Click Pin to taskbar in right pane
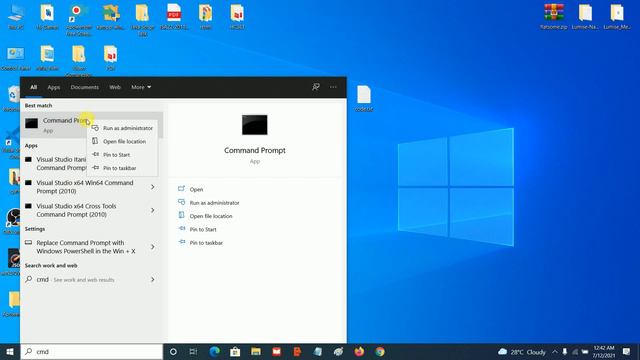 coord(206,243)
